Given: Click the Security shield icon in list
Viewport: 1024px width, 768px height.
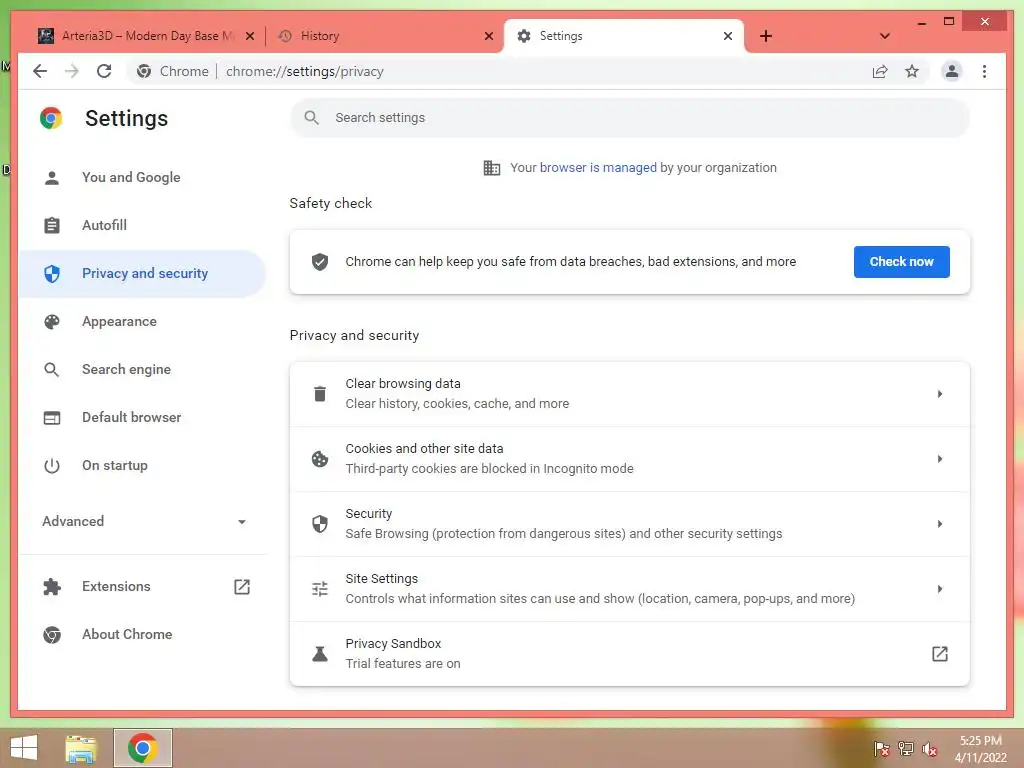Looking at the screenshot, I should pos(320,524).
